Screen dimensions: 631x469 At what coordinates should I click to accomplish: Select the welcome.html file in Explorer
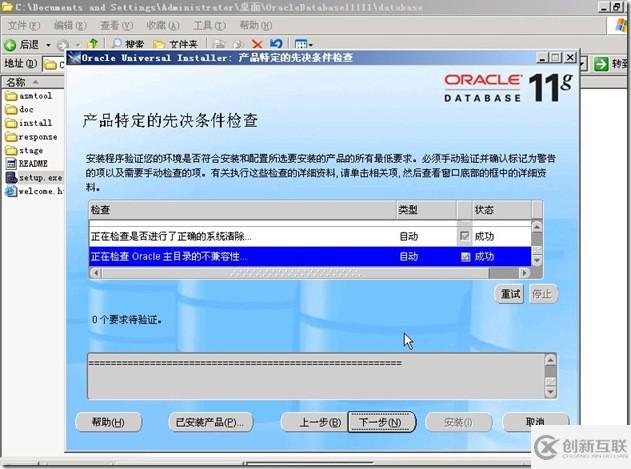pos(34,191)
